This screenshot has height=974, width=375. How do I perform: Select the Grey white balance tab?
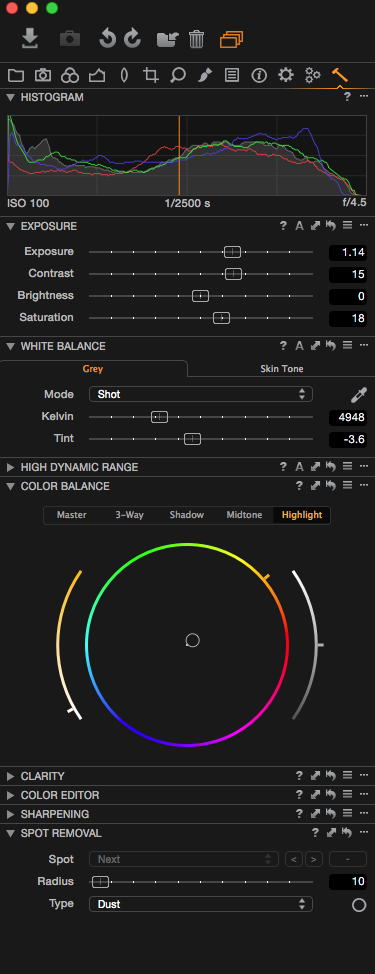point(93,368)
